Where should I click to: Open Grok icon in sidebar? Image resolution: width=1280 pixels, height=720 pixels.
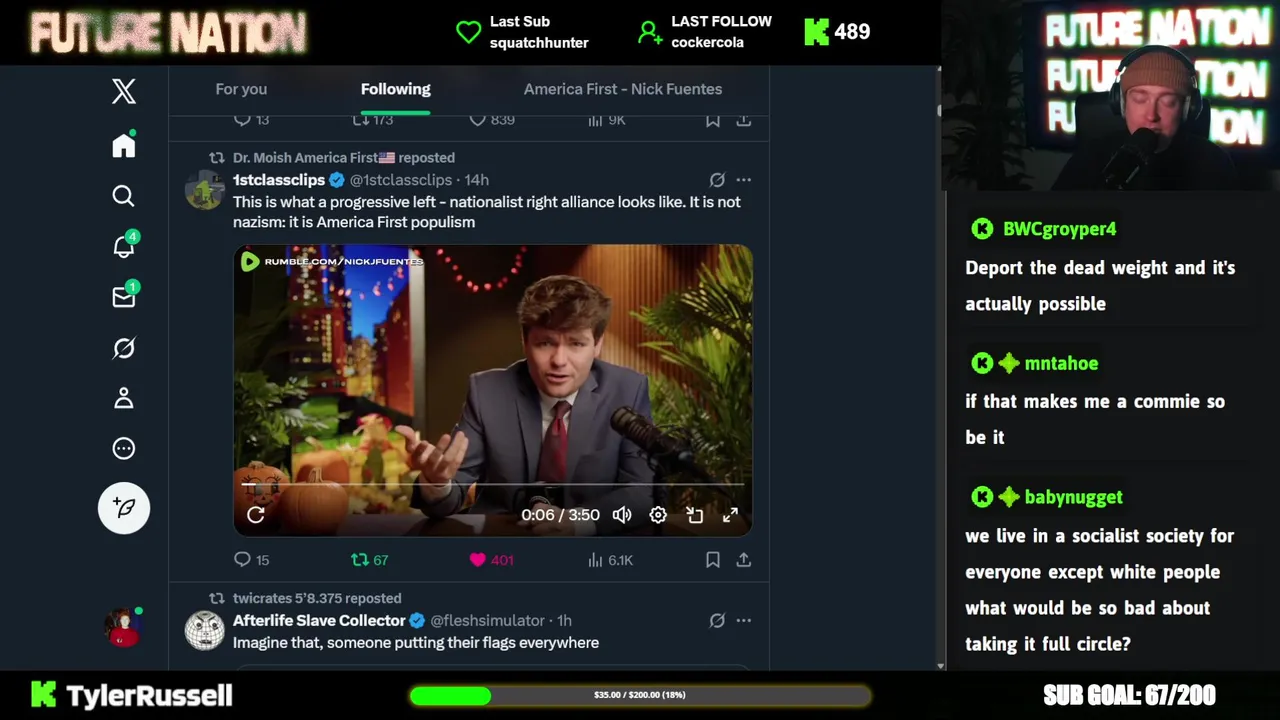pyautogui.click(x=124, y=348)
